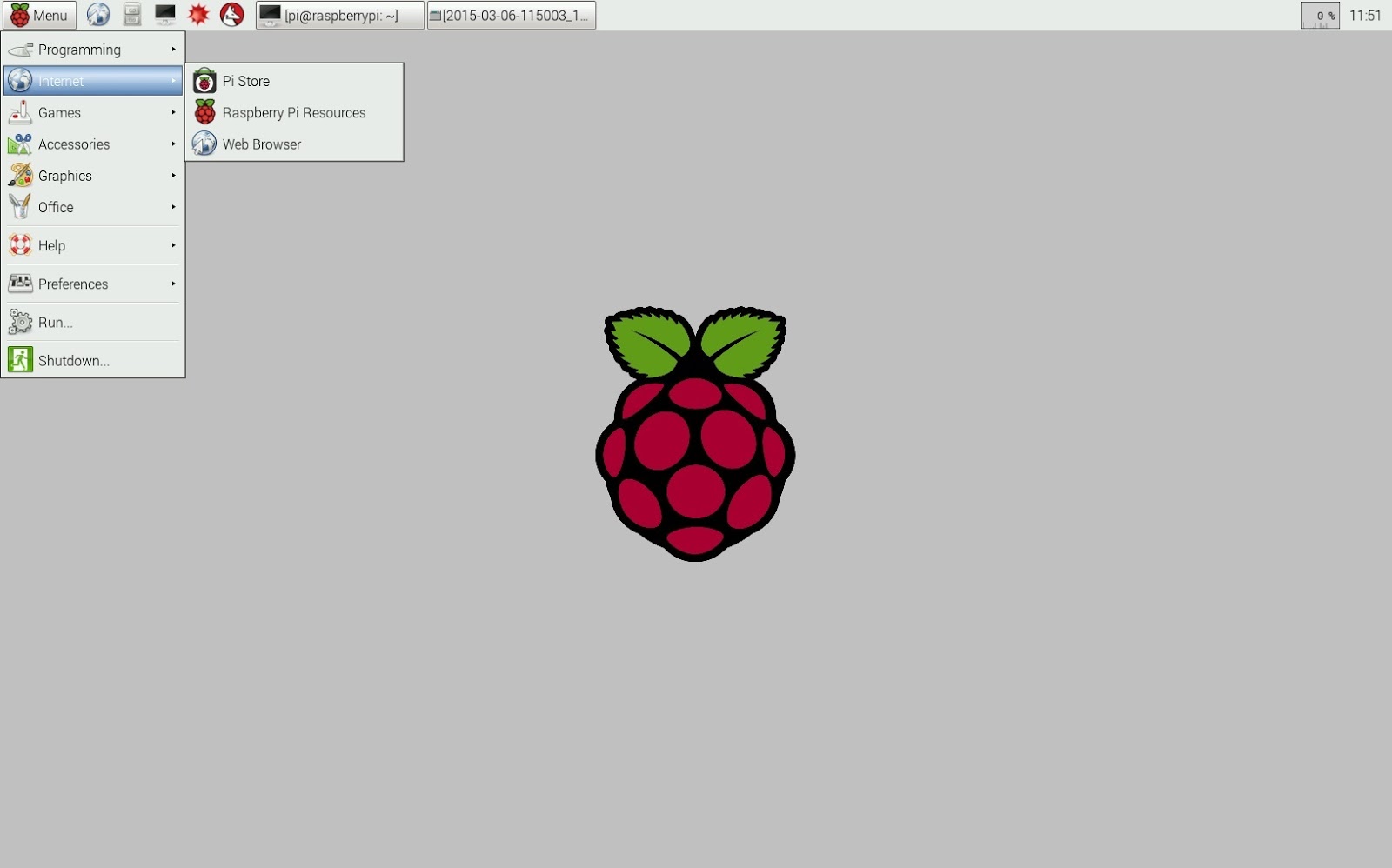Image resolution: width=1392 pixels, height=868 pixels.
Task: Click the Shutdown option in the menu
Action: click(x=74, y=359)
